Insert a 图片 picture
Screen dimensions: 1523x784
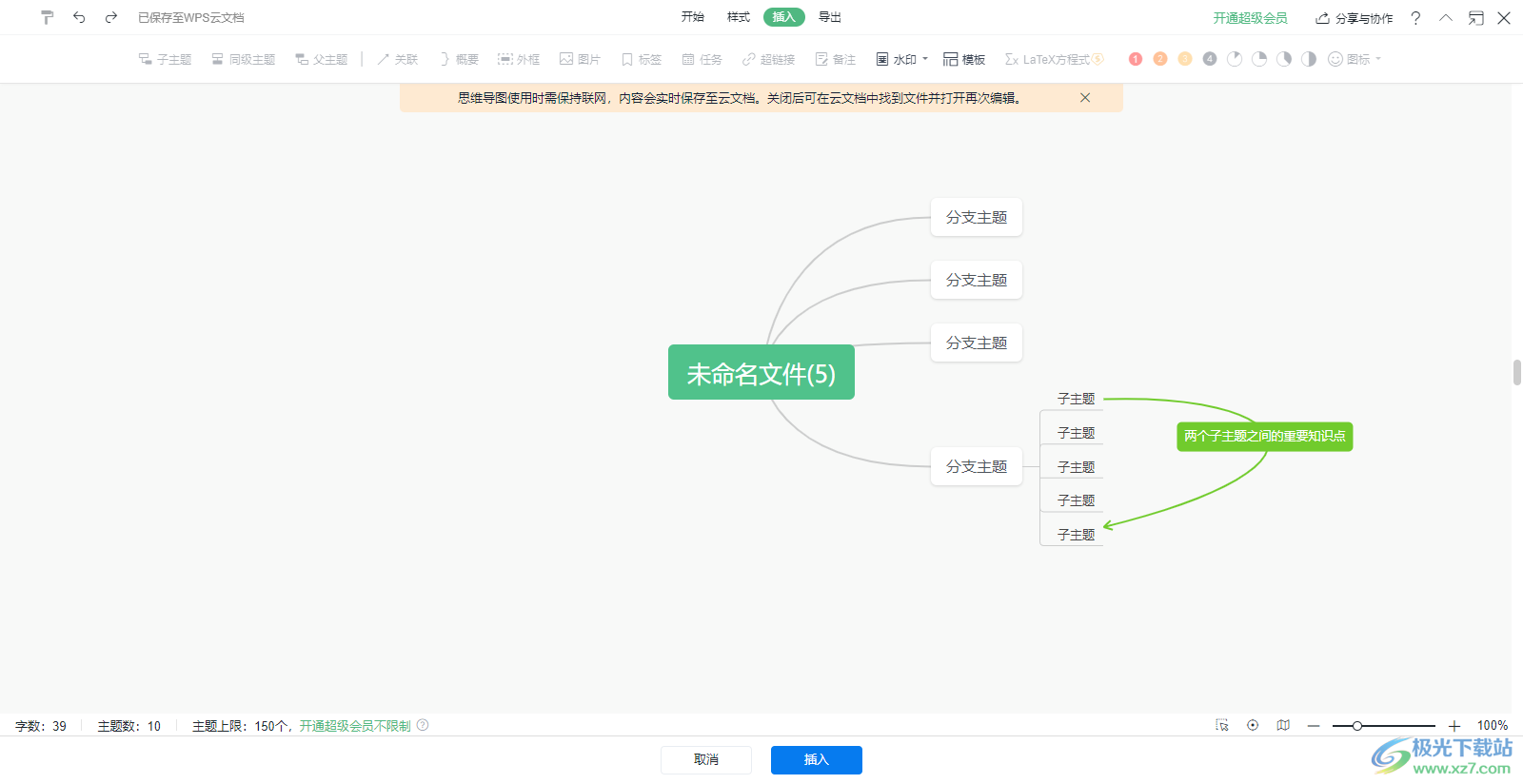[x=580, y=59]
